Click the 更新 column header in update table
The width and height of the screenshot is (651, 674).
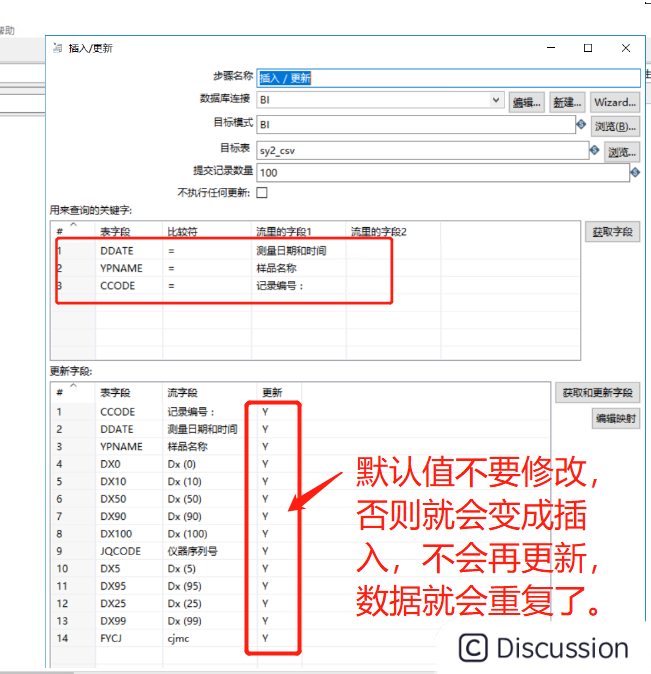click(x=272, y=392)
